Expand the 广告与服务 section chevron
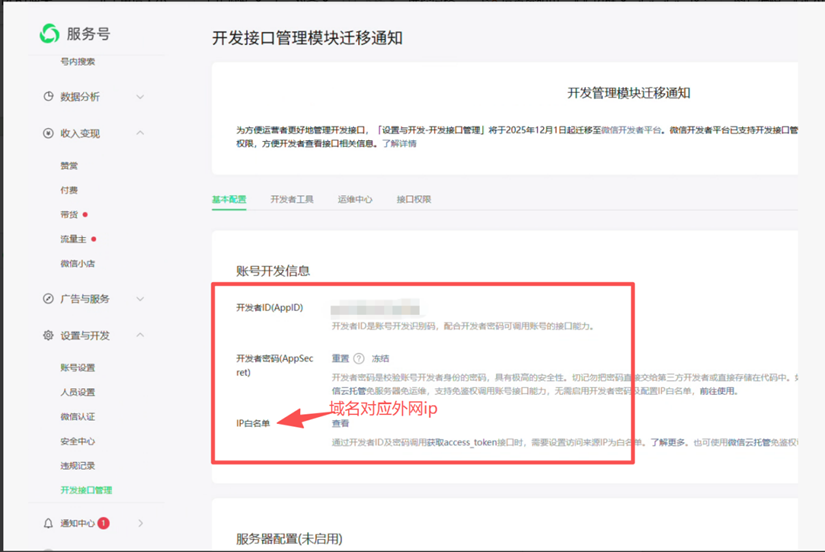The image size is (825, 552). pos(140,299)
